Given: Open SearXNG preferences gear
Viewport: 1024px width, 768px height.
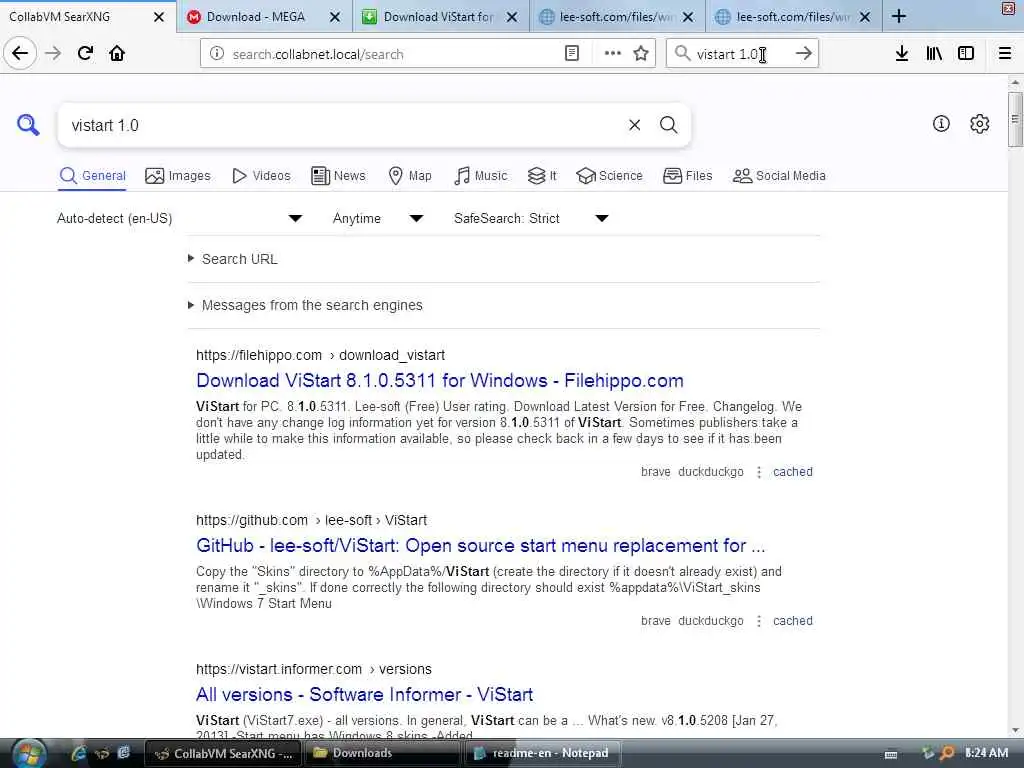Looking at the screenshot, I should tap(979, 123).
